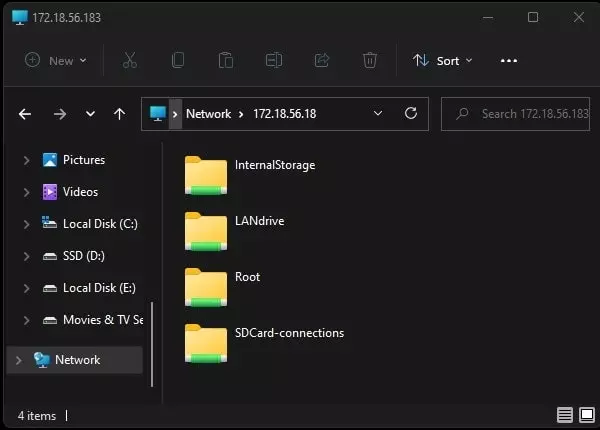This screenshot has width=600, height=430.
Task: Close the File Explorer window
Action: [579, 17]
